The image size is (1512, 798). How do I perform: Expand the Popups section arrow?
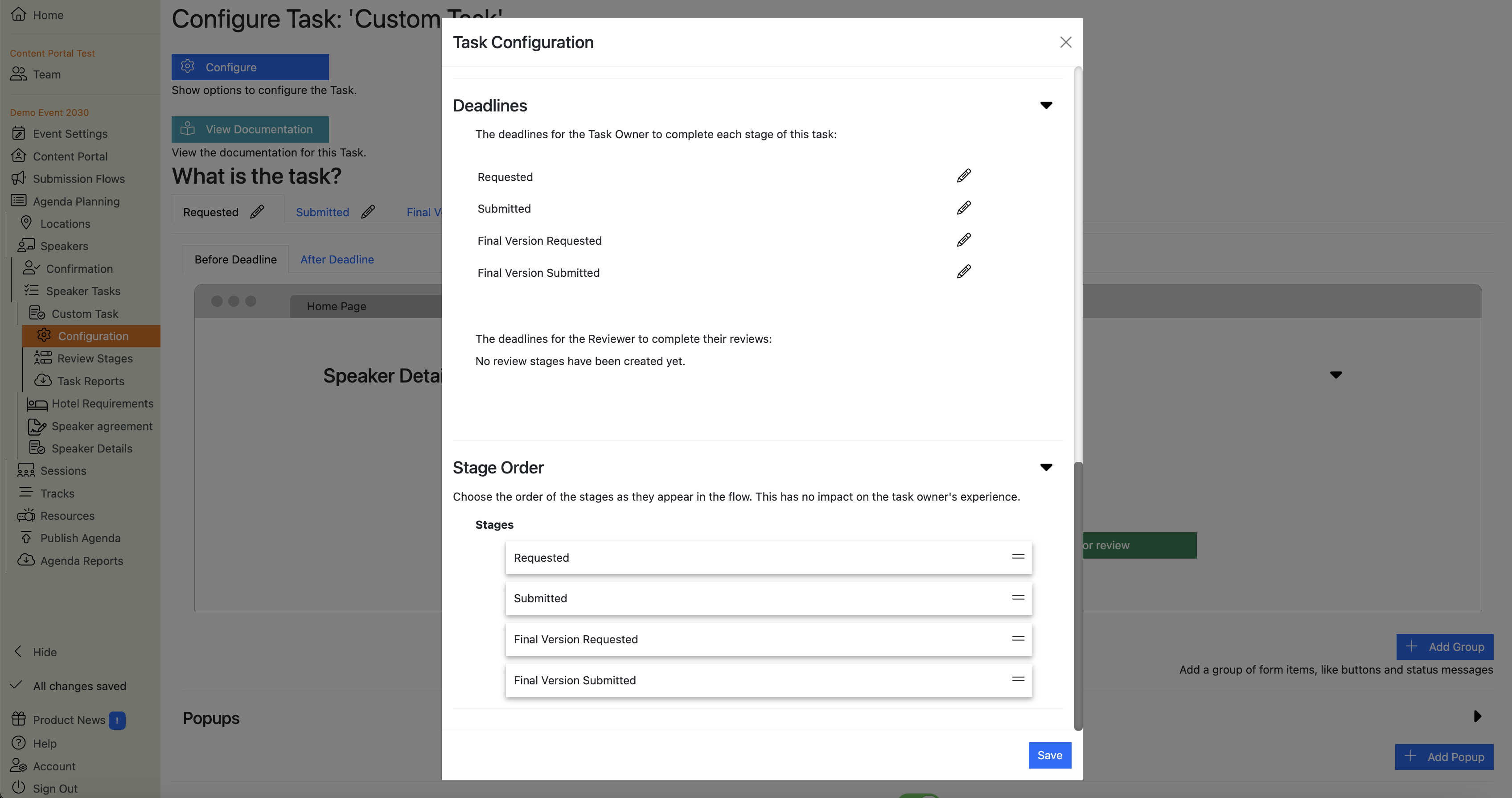(1477, 716)
